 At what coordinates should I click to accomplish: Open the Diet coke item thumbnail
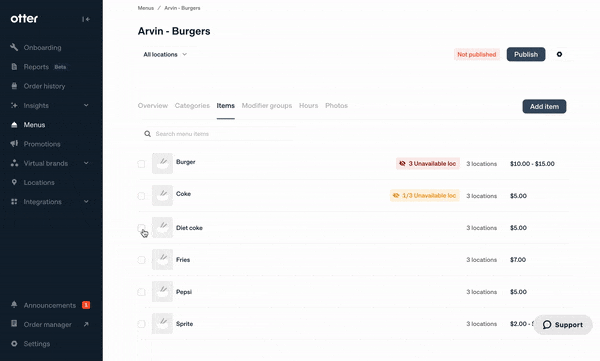[x=162, y=227]
